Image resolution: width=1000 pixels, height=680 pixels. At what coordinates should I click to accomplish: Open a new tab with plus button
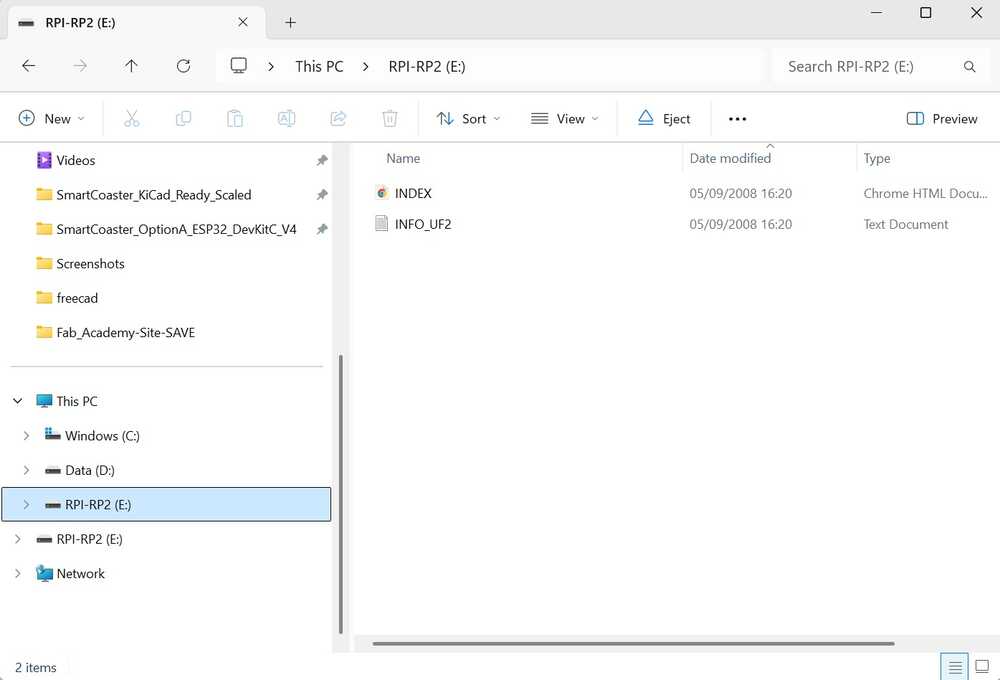pos(290,22)
